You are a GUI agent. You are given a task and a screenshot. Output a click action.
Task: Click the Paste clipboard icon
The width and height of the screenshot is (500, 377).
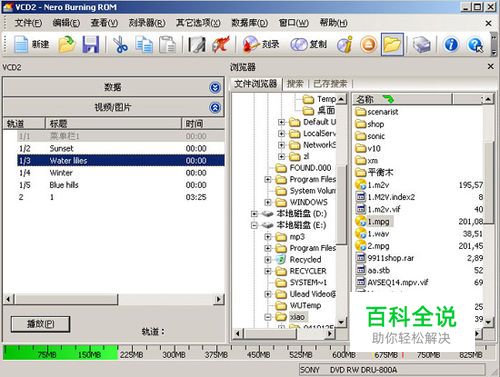[167, 44]
